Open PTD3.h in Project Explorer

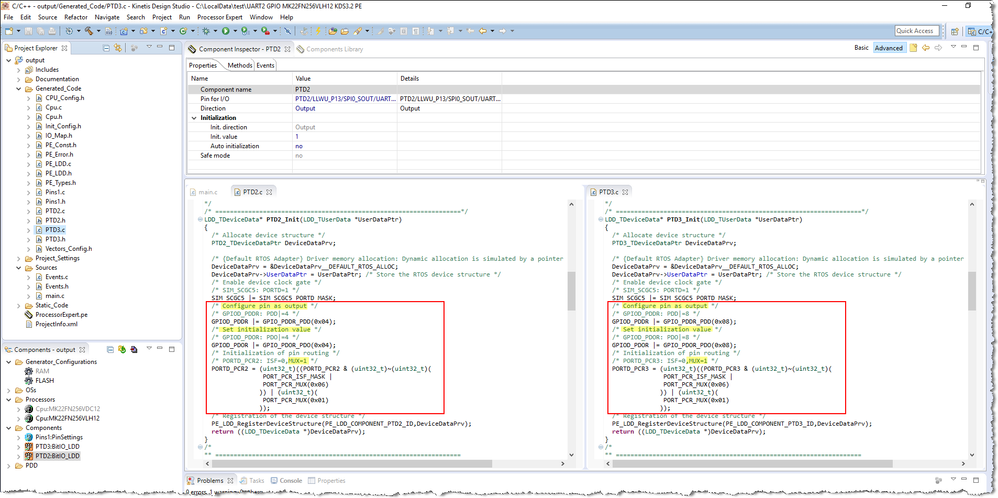point(54,239)
